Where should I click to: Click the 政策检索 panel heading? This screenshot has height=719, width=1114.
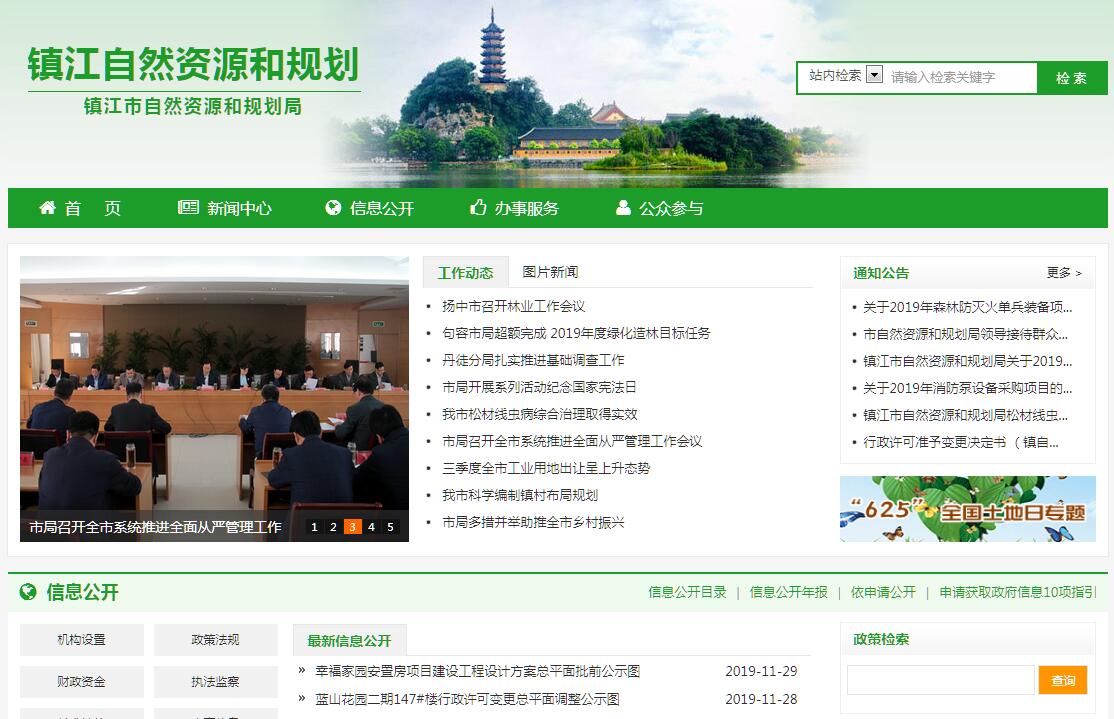[x=881, y=639]
